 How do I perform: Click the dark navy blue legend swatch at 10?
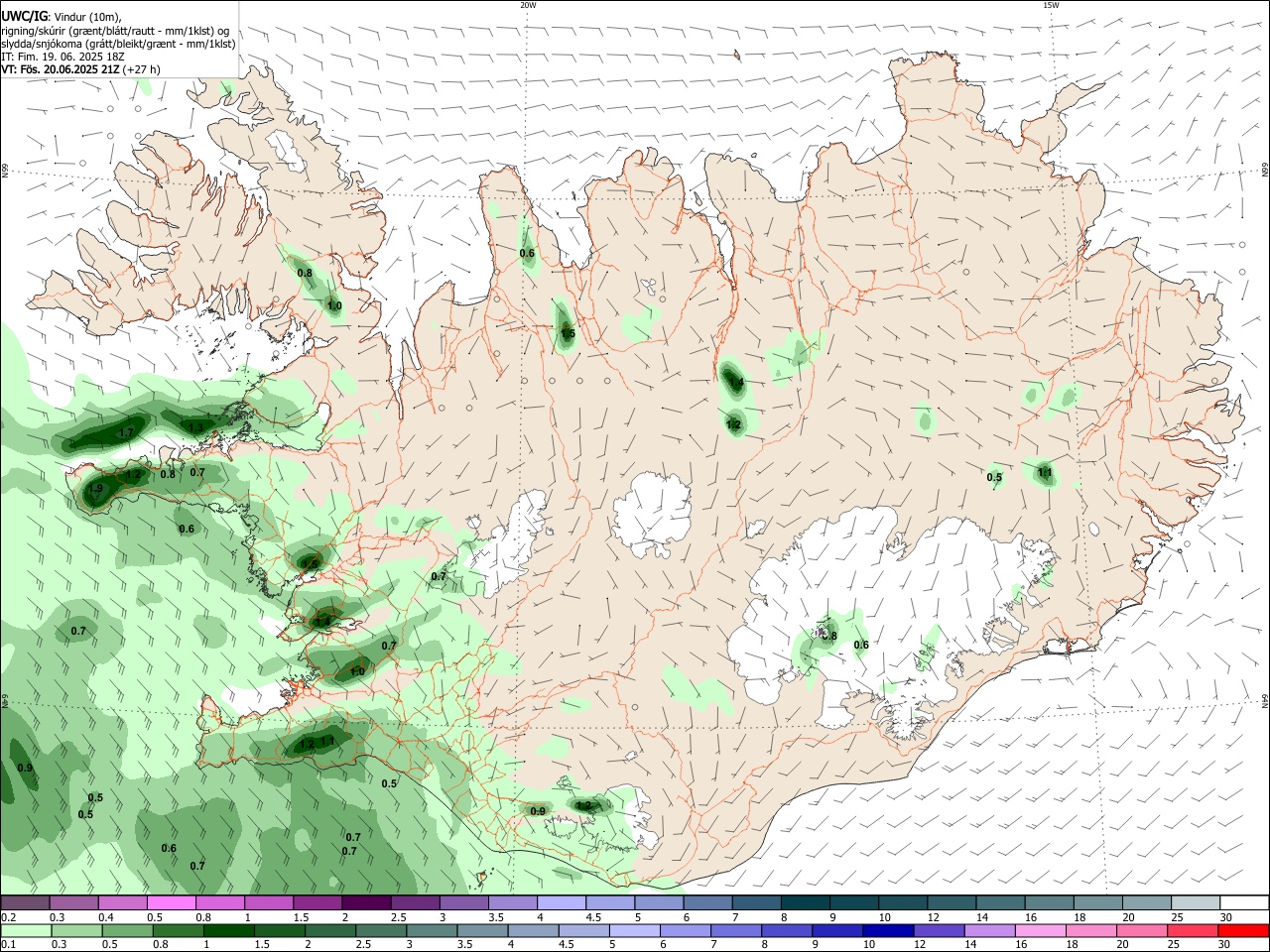(x=887, y=931)
